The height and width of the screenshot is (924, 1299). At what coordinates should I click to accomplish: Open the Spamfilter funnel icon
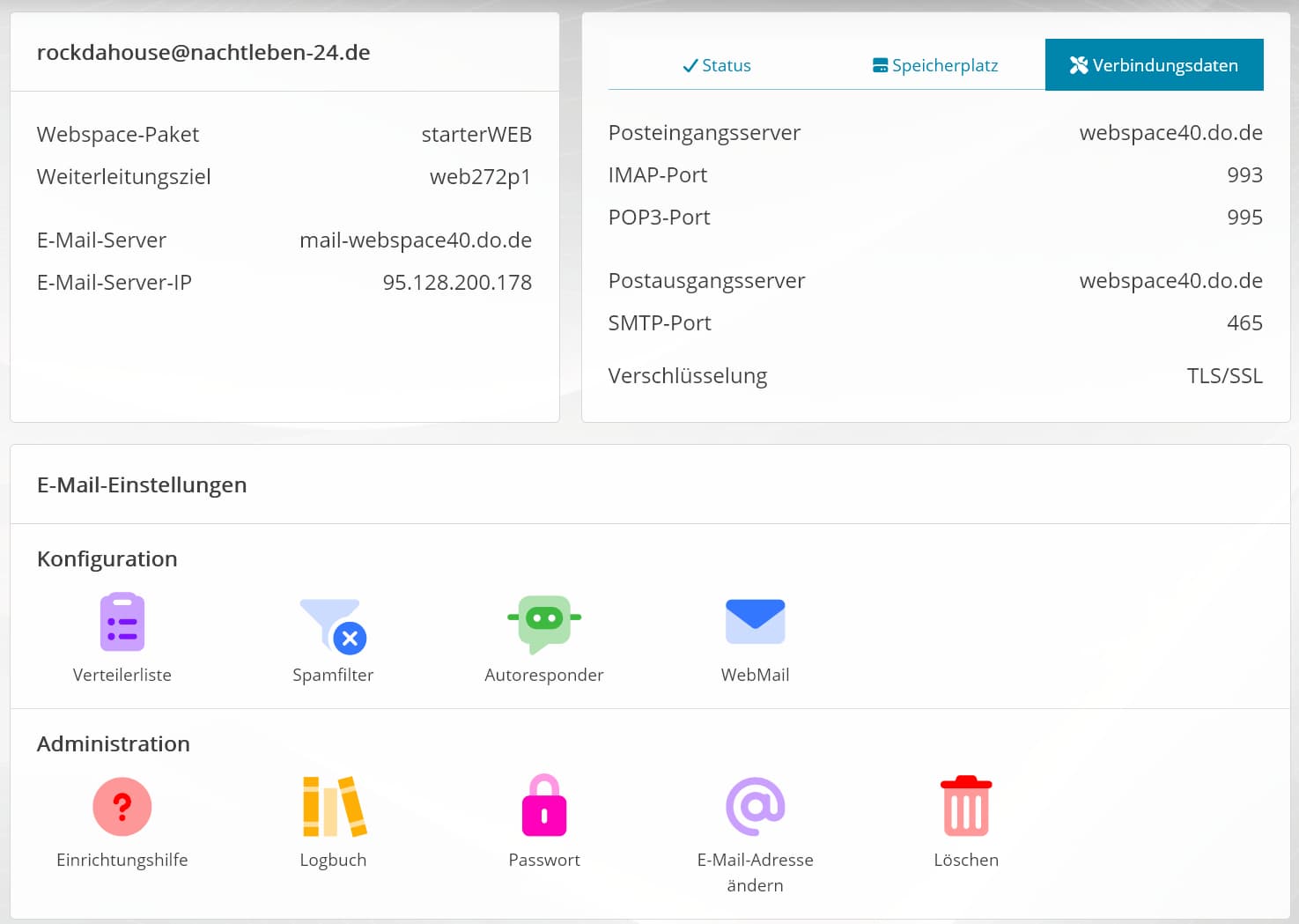tap(333, 625)
